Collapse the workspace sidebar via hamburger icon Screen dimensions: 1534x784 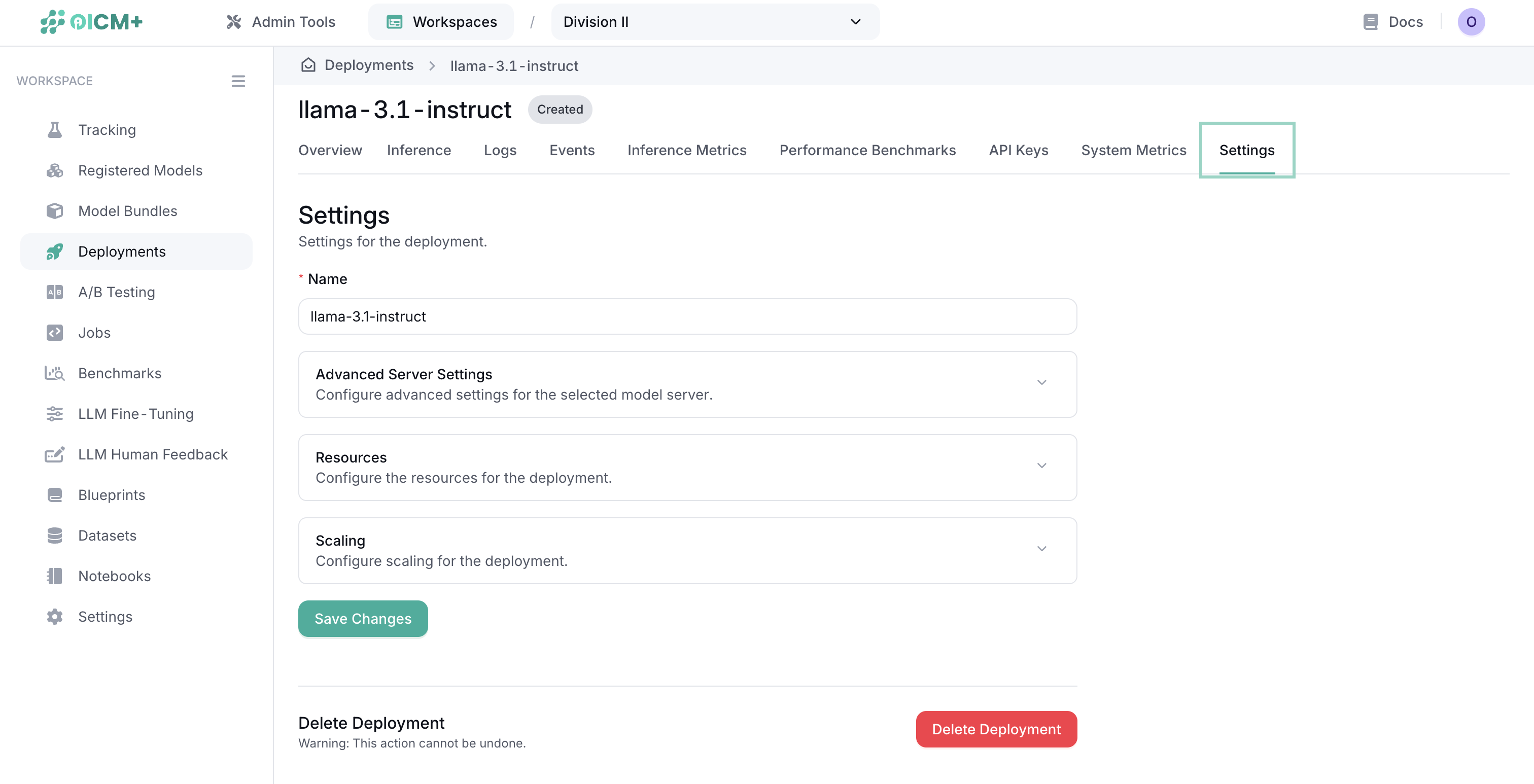click(x=238, y=81)
